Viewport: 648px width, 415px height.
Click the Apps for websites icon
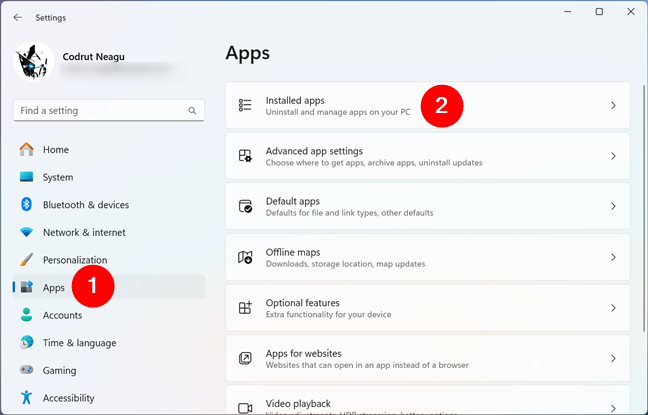click(245, 359)
